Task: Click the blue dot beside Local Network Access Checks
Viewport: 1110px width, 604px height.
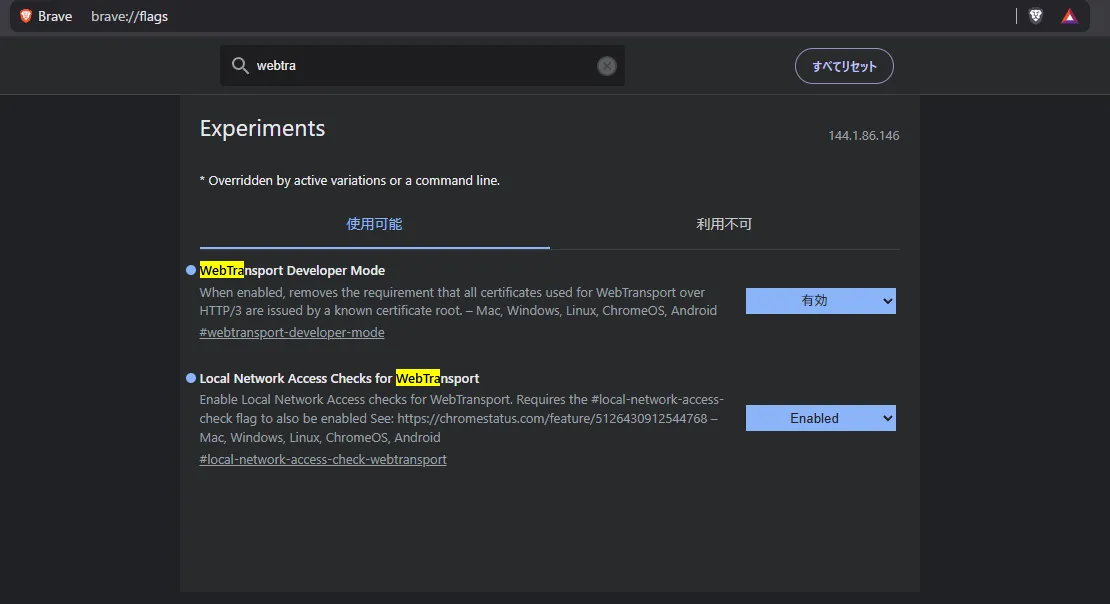Action: coord(190,378)
